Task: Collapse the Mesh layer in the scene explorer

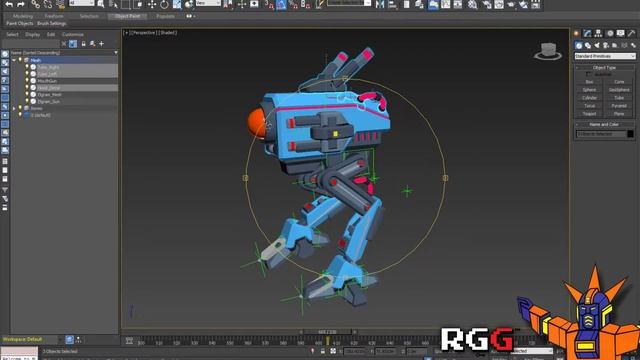Action: [14, 60]
